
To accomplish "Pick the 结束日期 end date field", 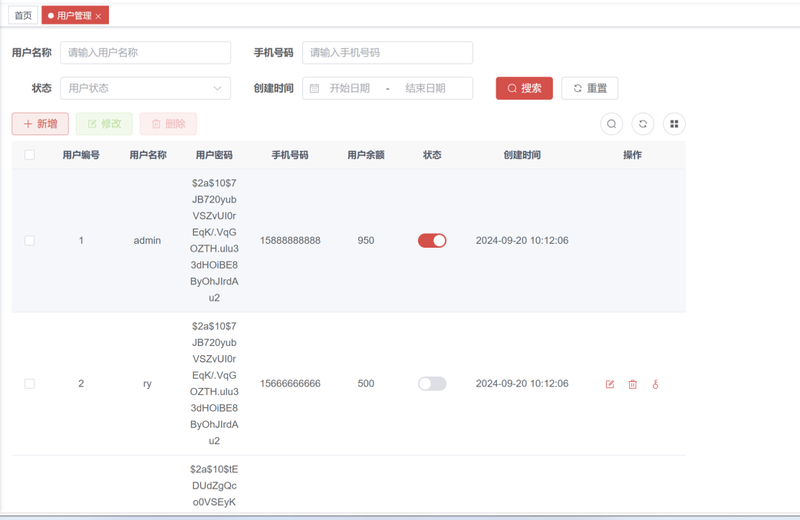I will coord(425,88).
